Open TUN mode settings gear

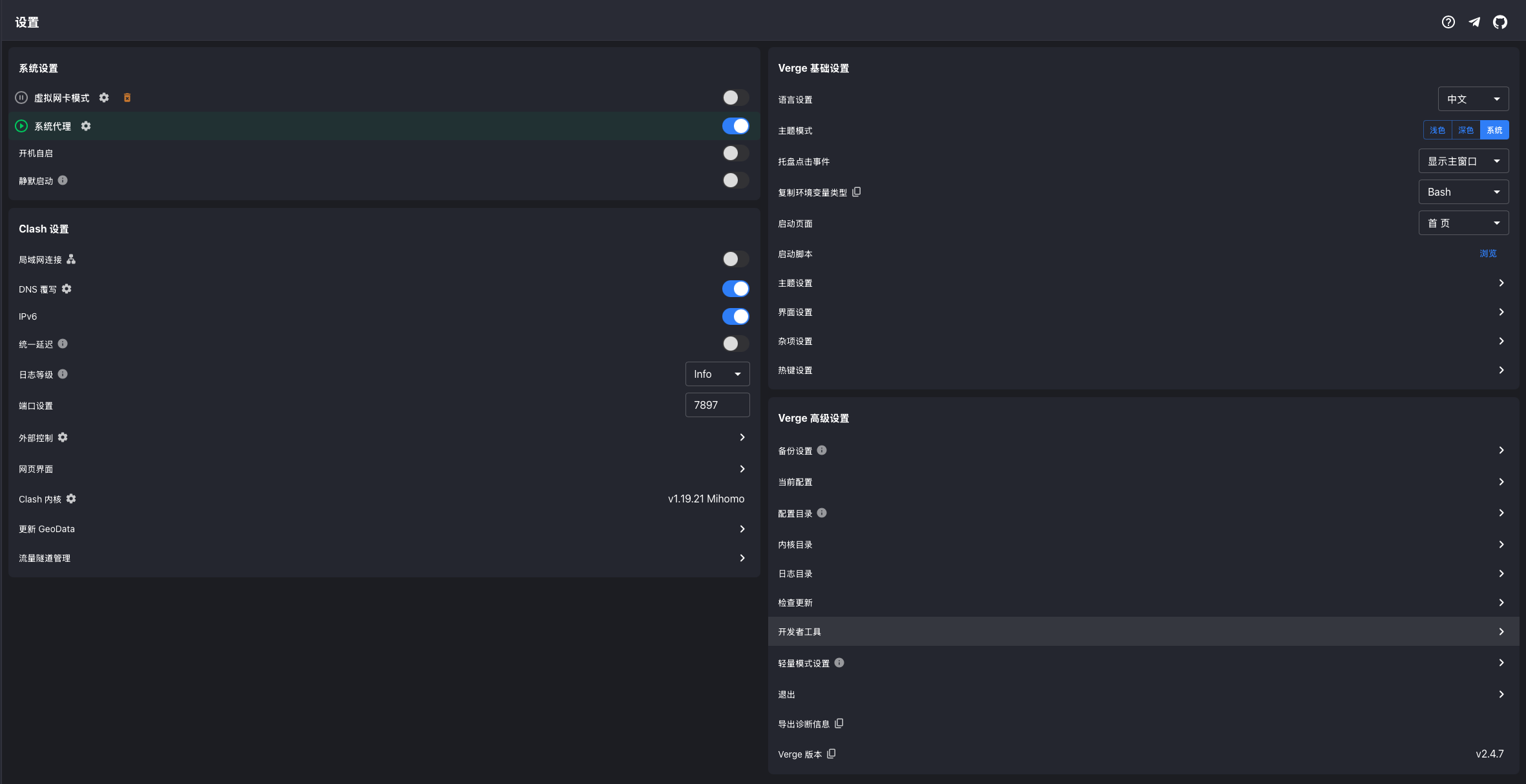coord(104,98)
